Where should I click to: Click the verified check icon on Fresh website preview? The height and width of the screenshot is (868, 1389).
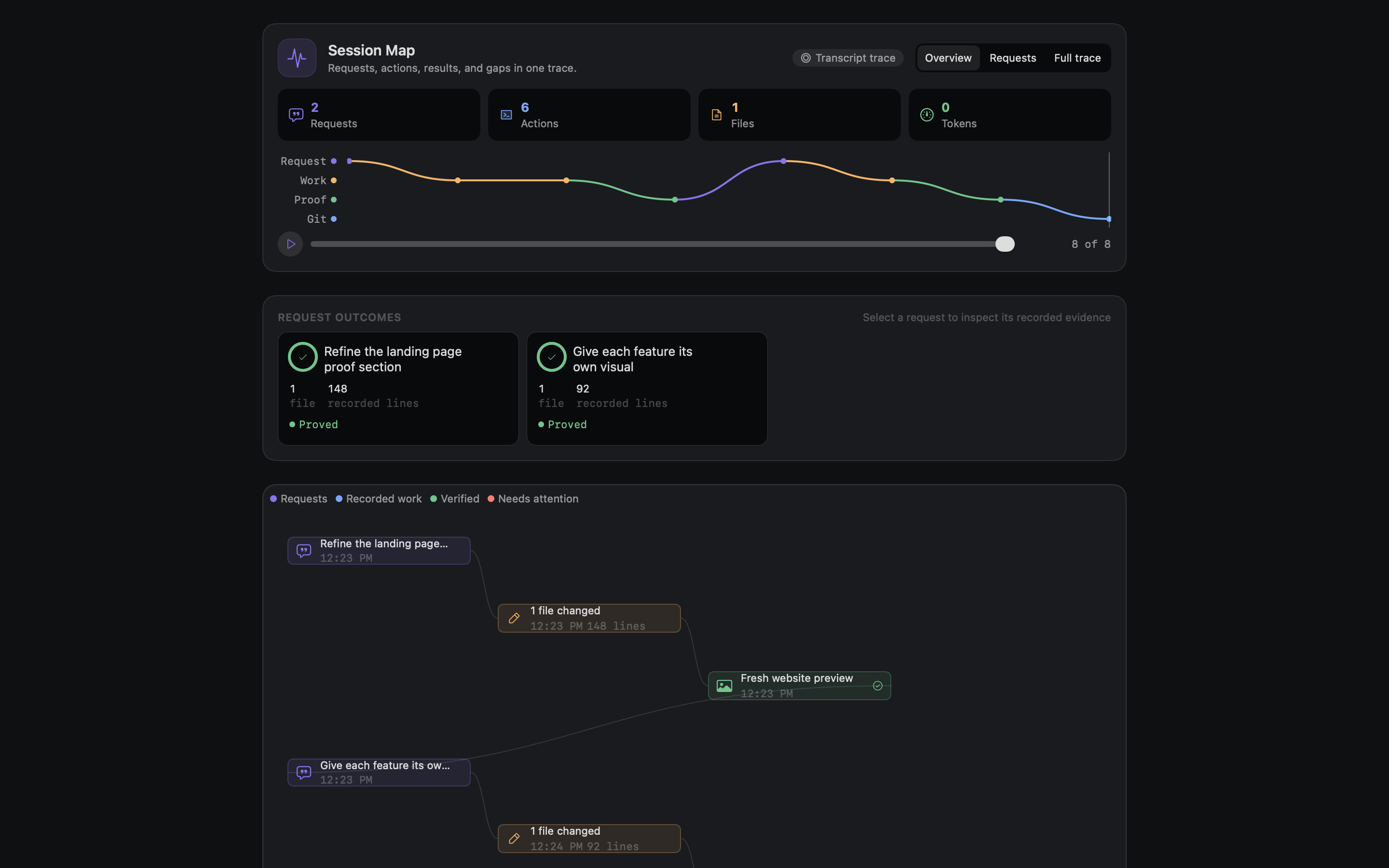(878, 686)
